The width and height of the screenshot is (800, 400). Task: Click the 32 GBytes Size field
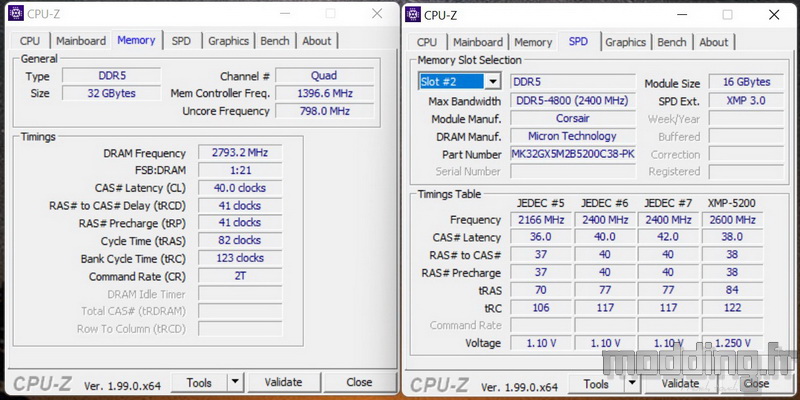tap(112, 93)
